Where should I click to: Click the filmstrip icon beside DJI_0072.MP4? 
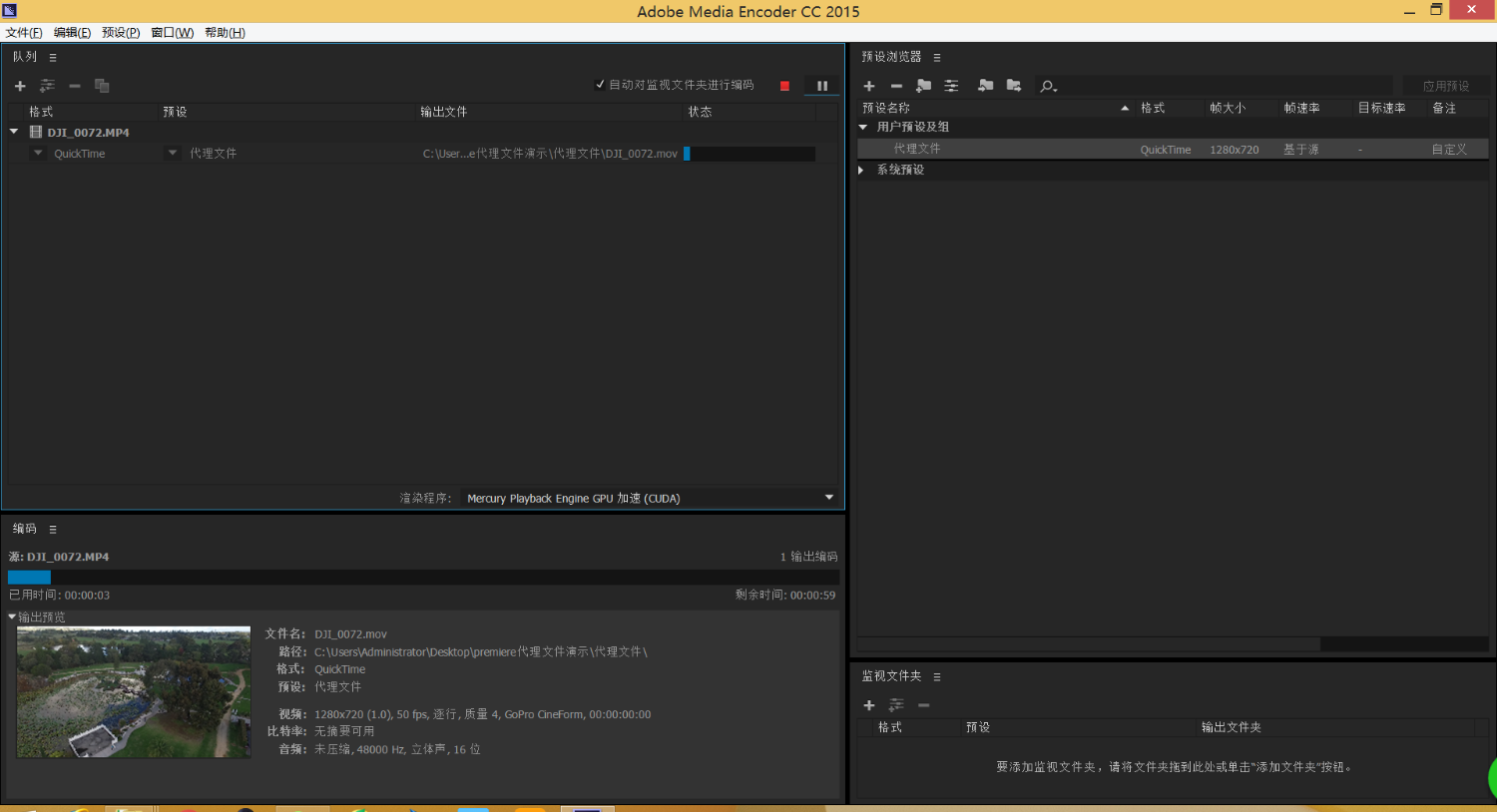pyautogui.click(x=36, y=132)
